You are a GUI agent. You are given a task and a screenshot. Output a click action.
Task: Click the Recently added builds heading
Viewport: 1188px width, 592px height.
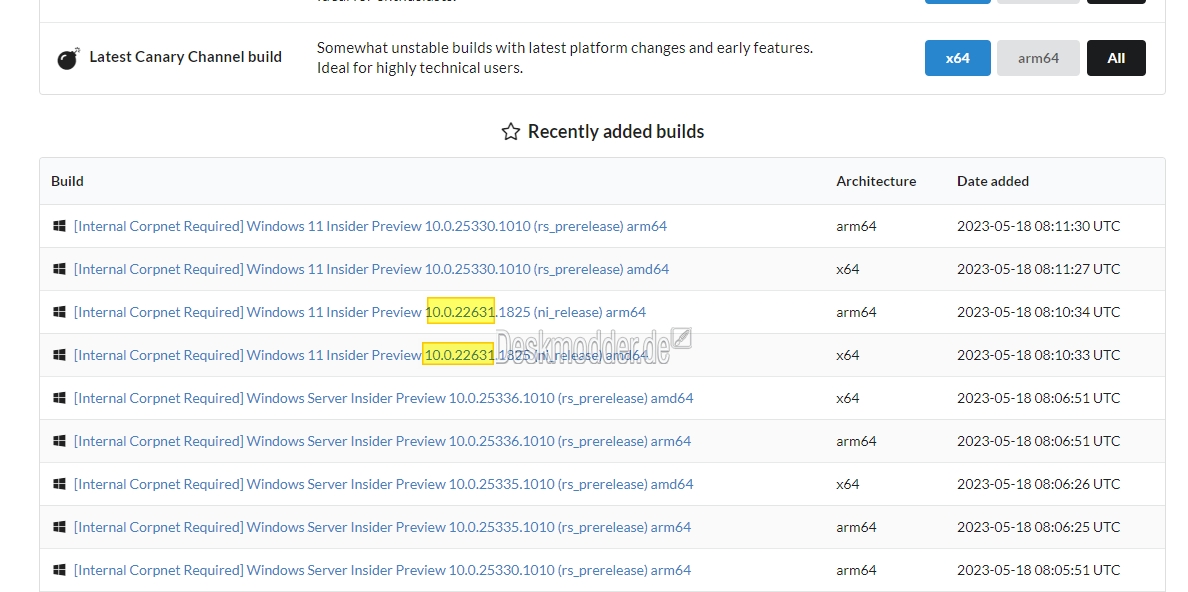tap(616, 131)
